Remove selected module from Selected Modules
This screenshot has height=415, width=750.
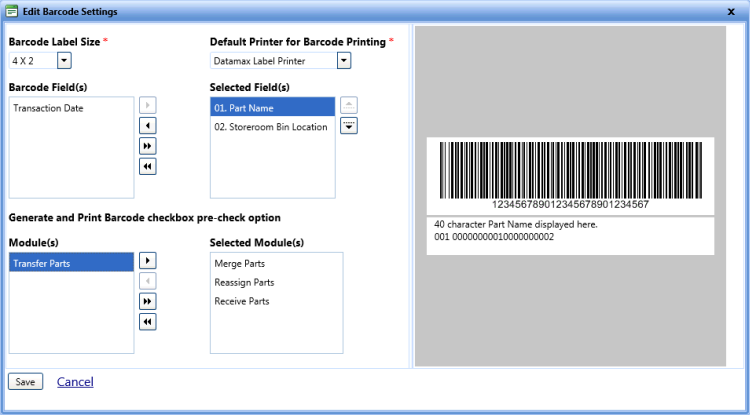coord(148,281)
